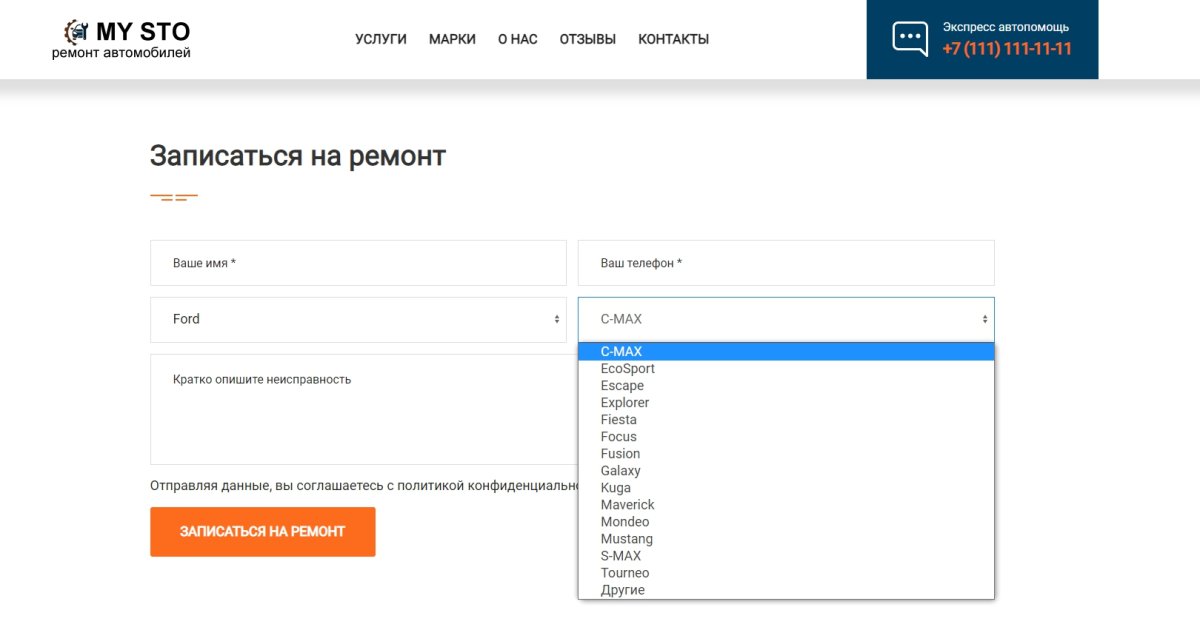This screenshot has height=630, width=1200.
Task: Choose EcoSport from model options
Action: pyautogui.click(x=628, y=368)
